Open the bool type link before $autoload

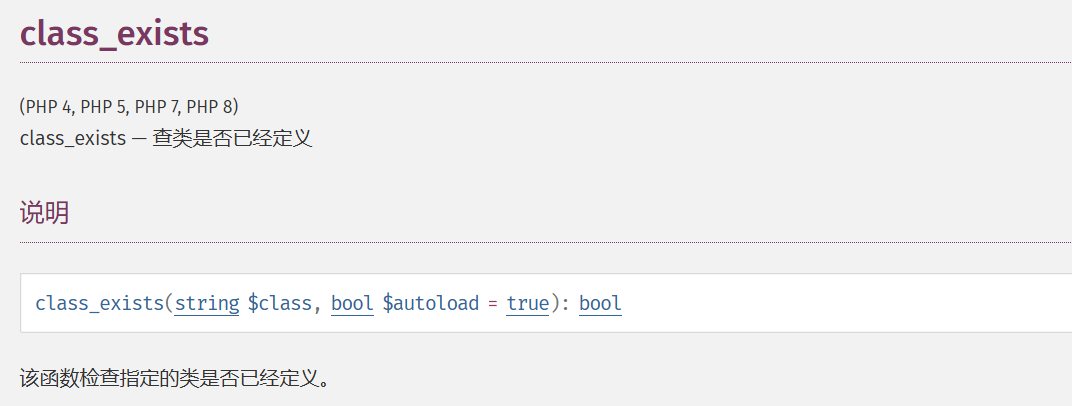(352, 303)
